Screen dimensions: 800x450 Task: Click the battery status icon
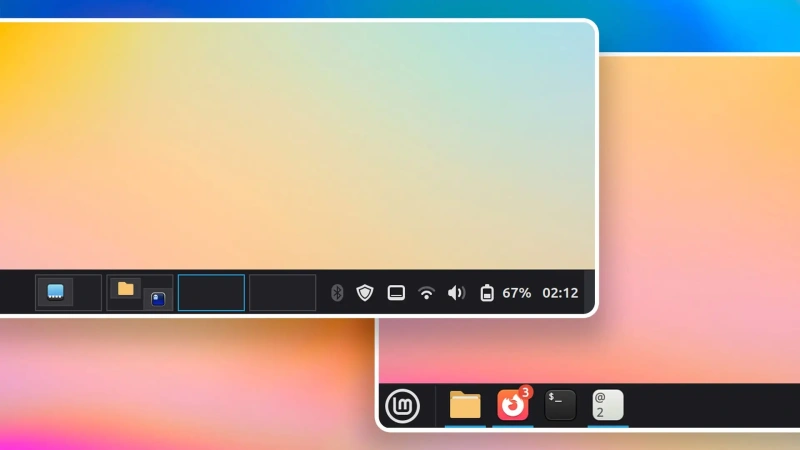click(486, 293)
